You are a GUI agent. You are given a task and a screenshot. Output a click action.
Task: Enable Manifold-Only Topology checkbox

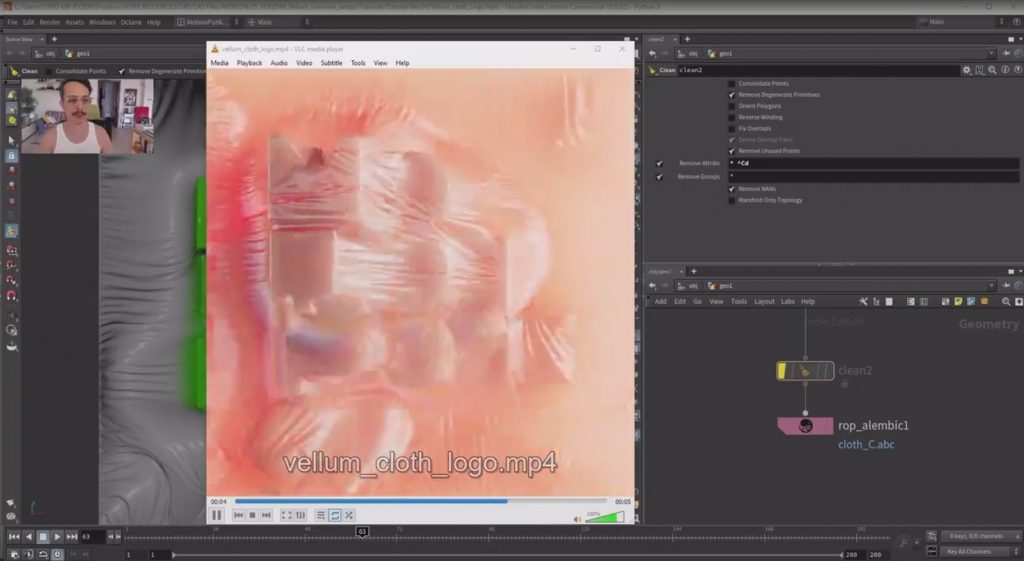pyautogui.click(x=731, y=200)
